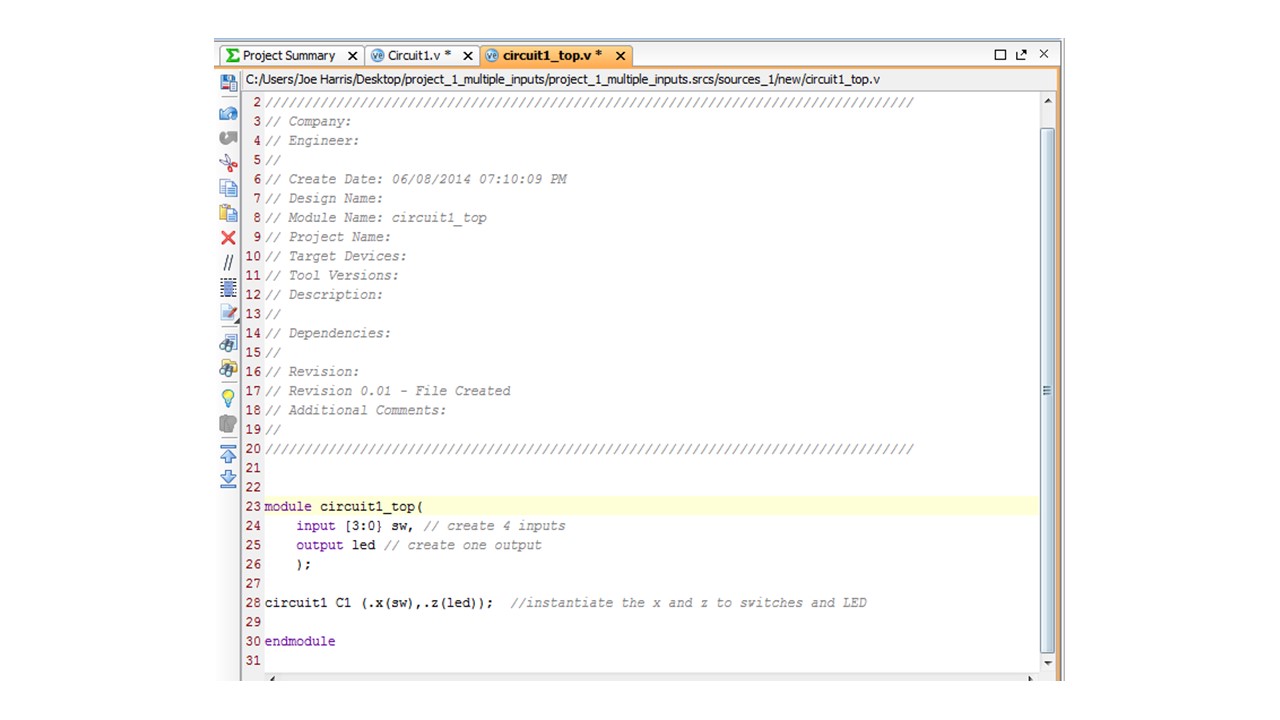Click the '// Design Name:' comment line

coord(324,199)
